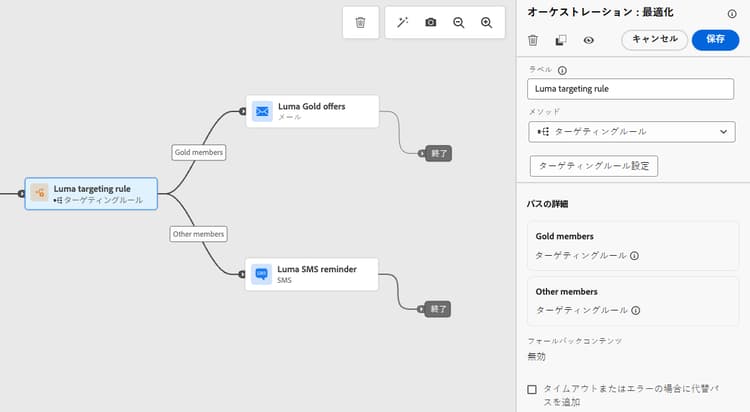Click ターゲティングルール設定 button
The image size is (750, 412).
point(594,166)
